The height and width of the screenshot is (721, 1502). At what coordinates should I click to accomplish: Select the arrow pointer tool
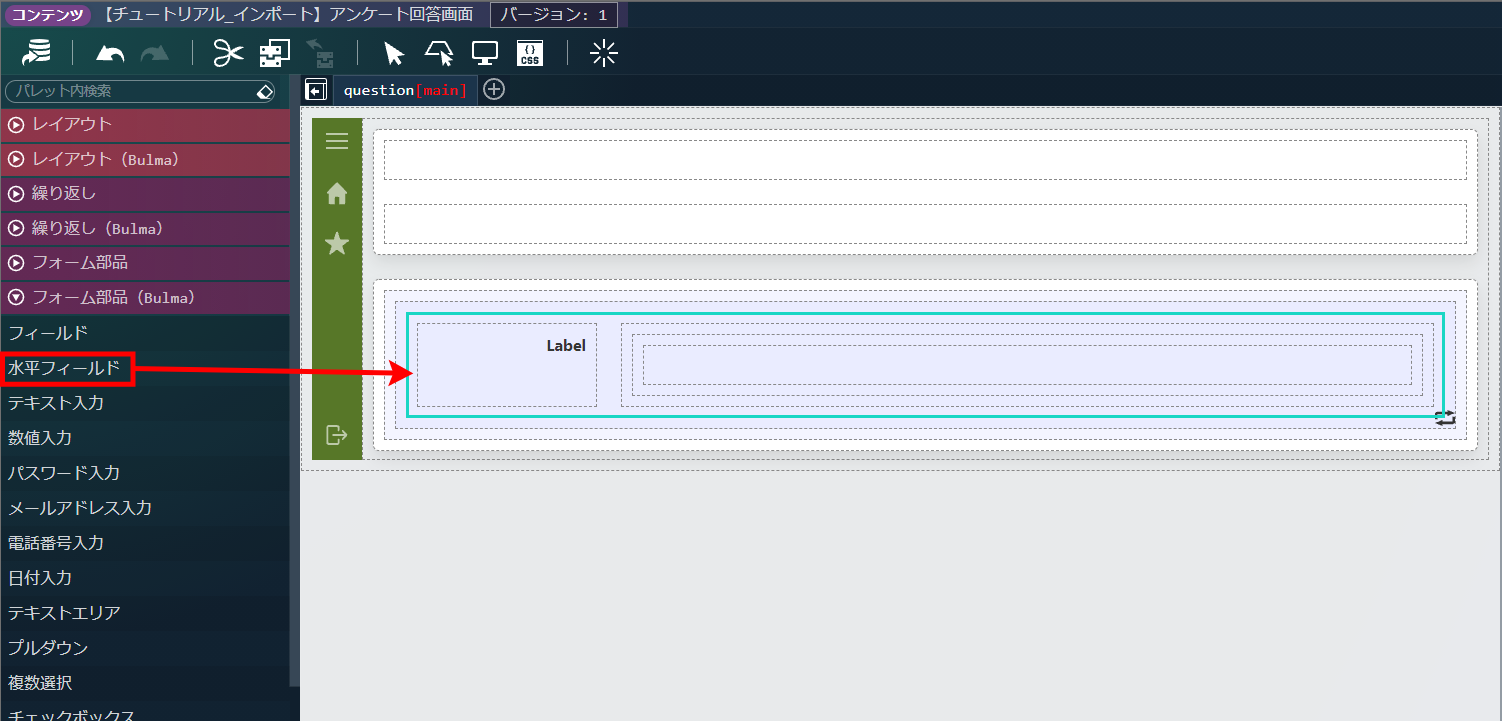(394, 53)
